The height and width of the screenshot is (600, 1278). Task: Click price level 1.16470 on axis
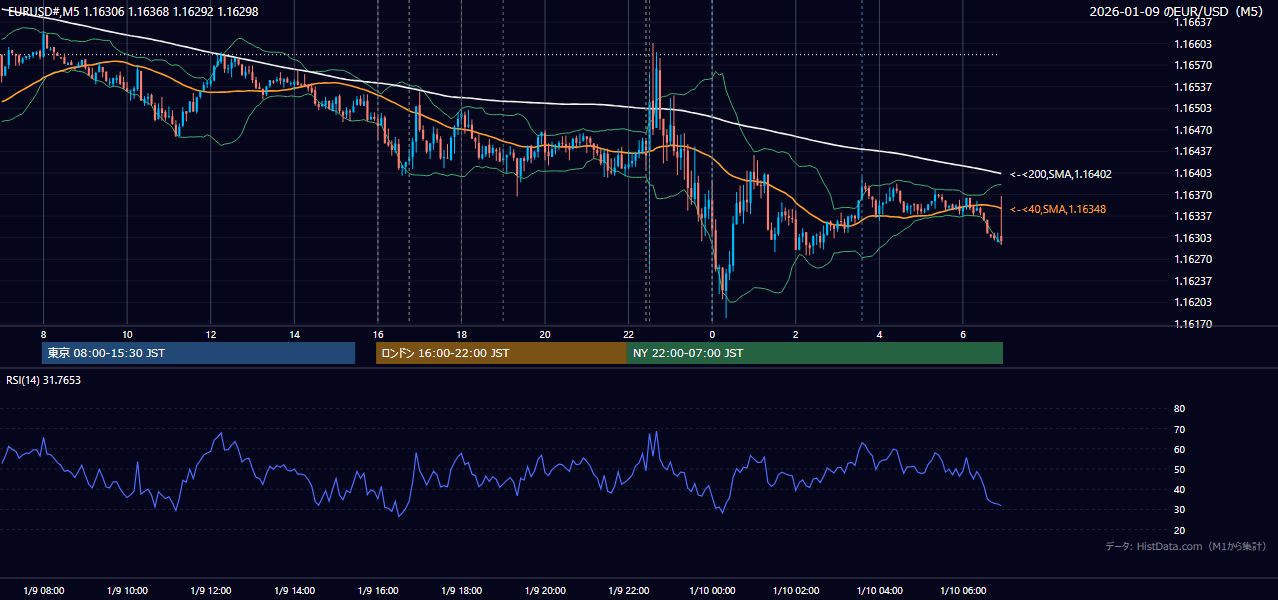(1192, 130)
